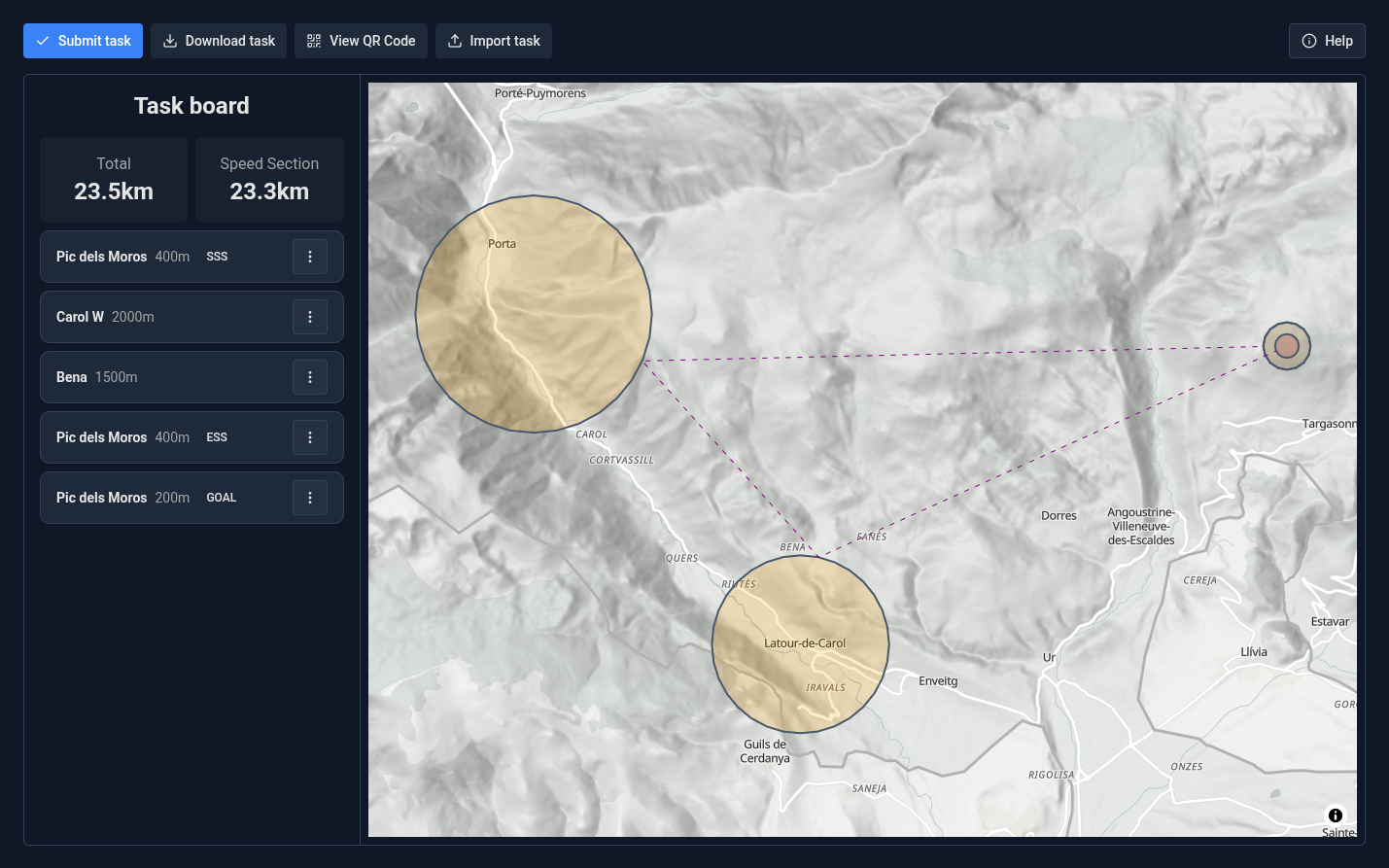Click the Submit task button
This screenshot has height=868, width=1389.
(x=83, y=41)
